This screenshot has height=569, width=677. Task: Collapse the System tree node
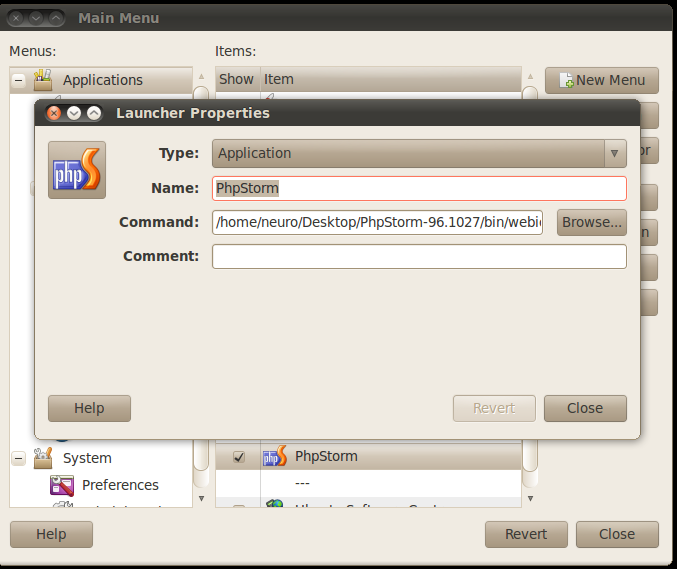coord(19,458)
